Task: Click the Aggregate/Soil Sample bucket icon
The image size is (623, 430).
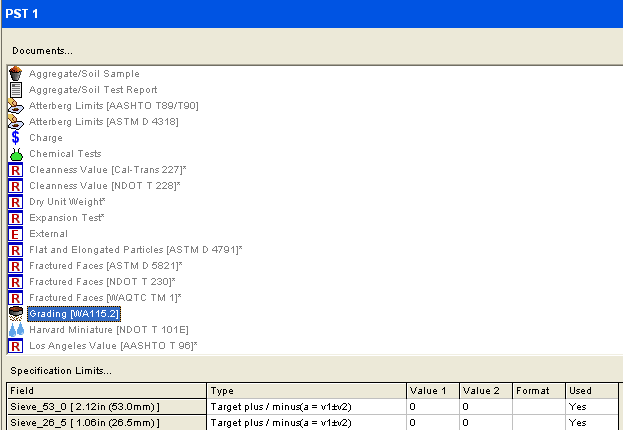Action: 15,74
